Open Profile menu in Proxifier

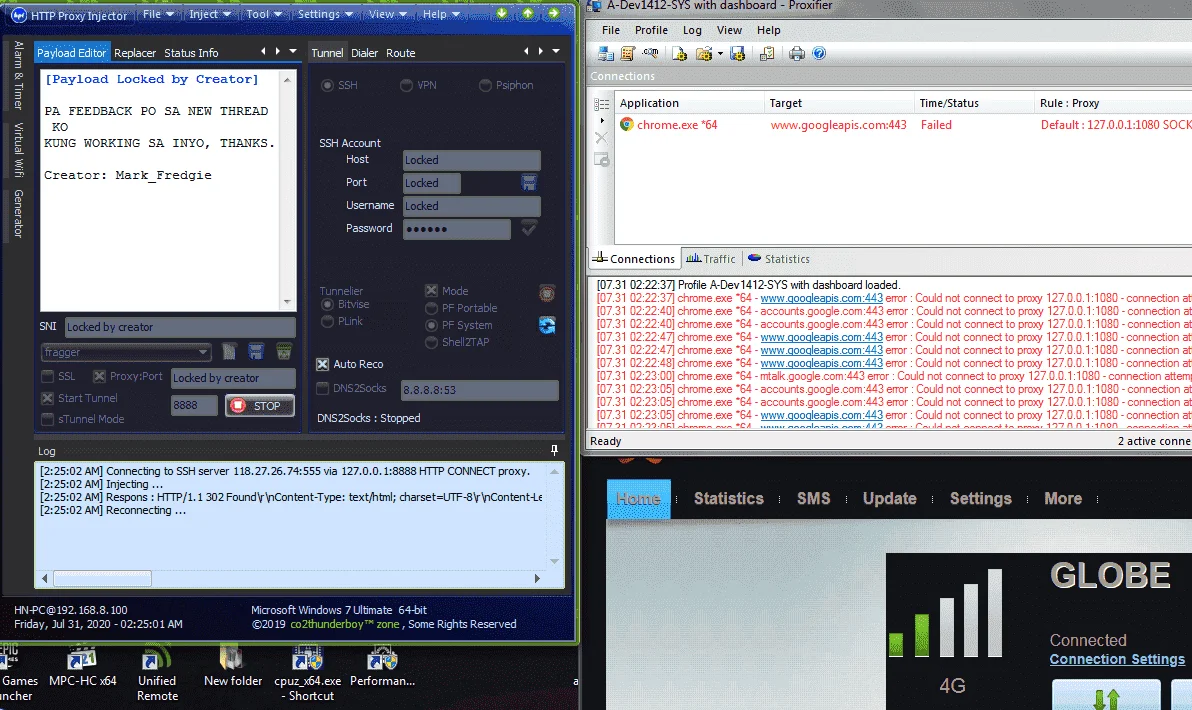click(651, 30)
